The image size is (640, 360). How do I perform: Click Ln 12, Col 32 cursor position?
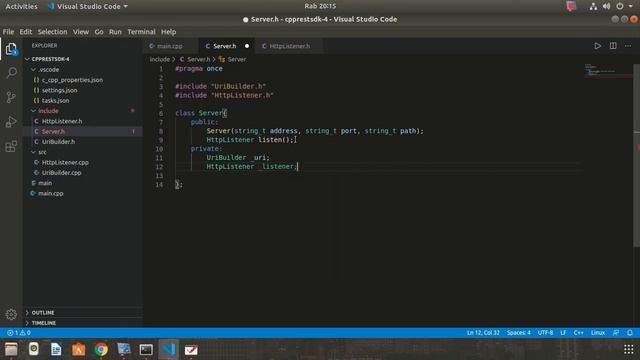tap(483, 333)
